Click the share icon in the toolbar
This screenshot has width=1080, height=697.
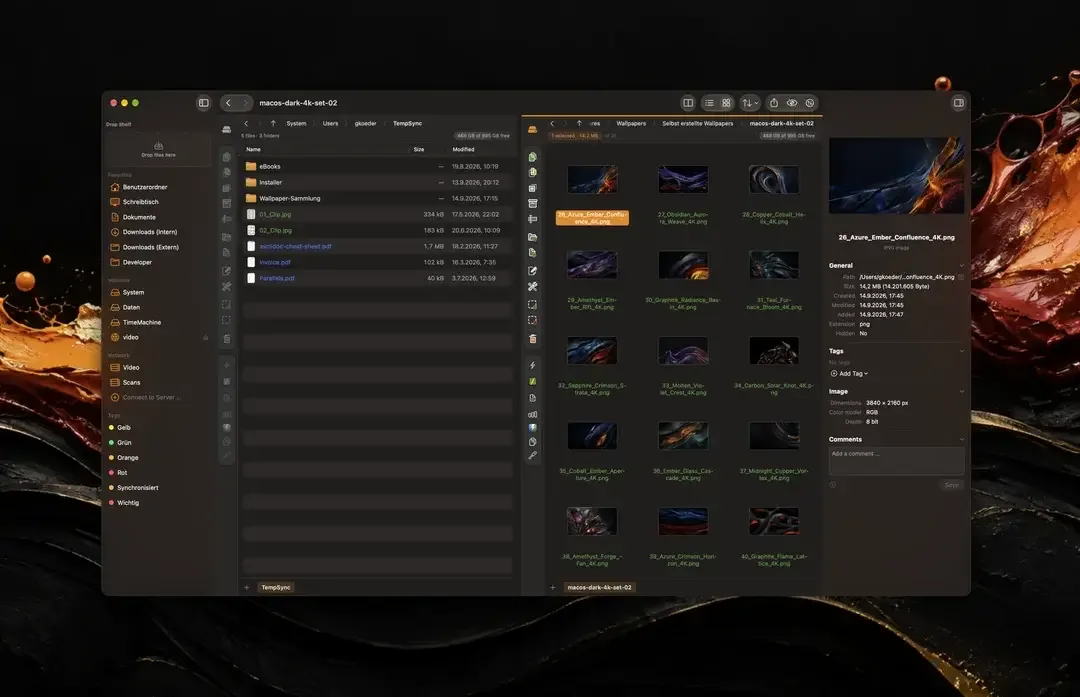coord(774,103)
